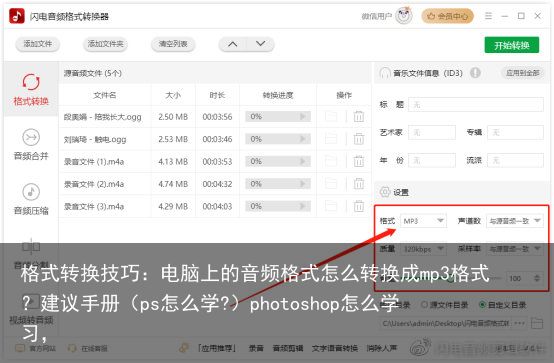The image size is (554, 363).
Task: Move selected file down with down arrow
Action: 260,44
